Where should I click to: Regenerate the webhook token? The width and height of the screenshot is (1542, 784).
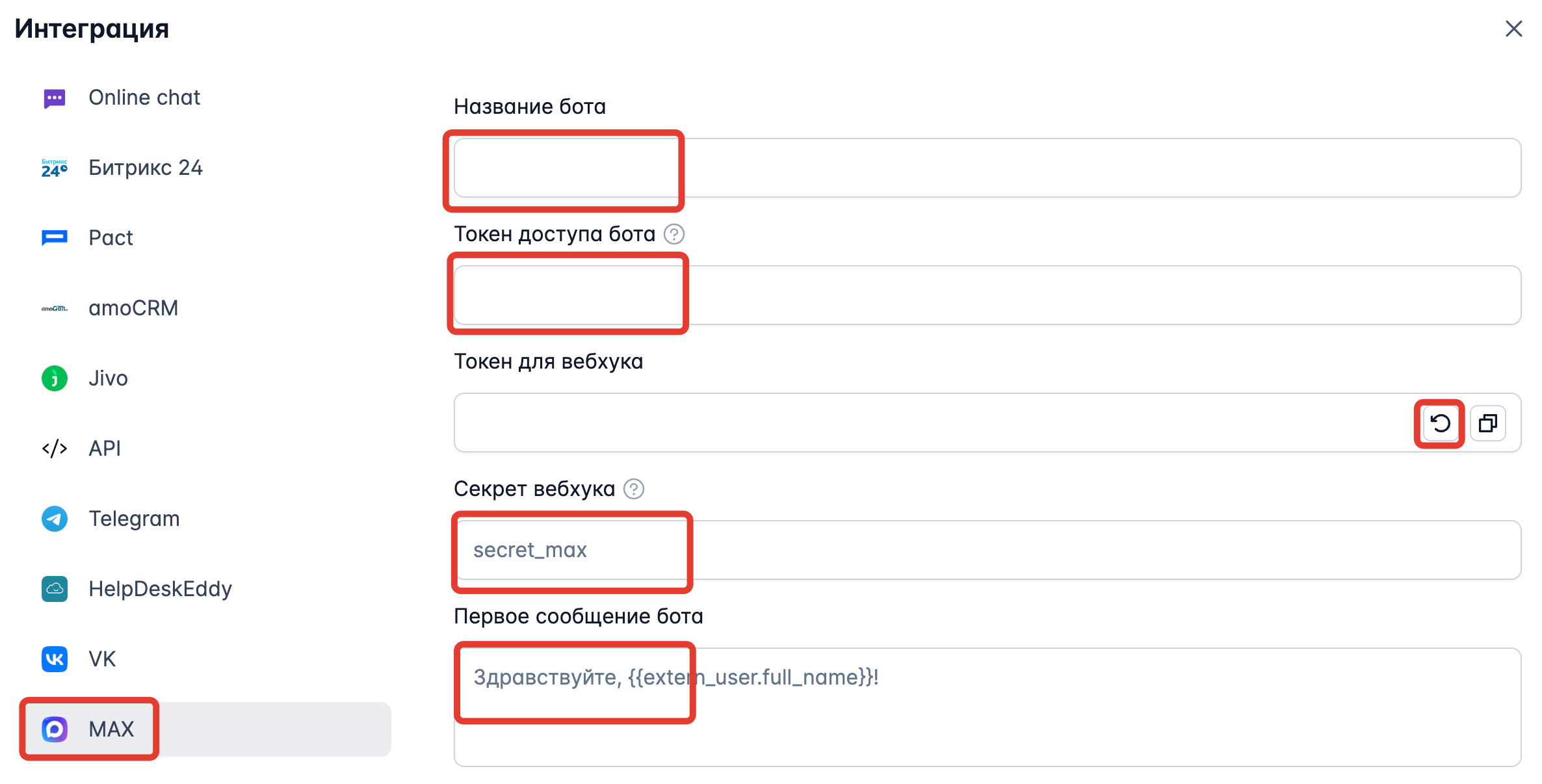(x=1440, y=423)
